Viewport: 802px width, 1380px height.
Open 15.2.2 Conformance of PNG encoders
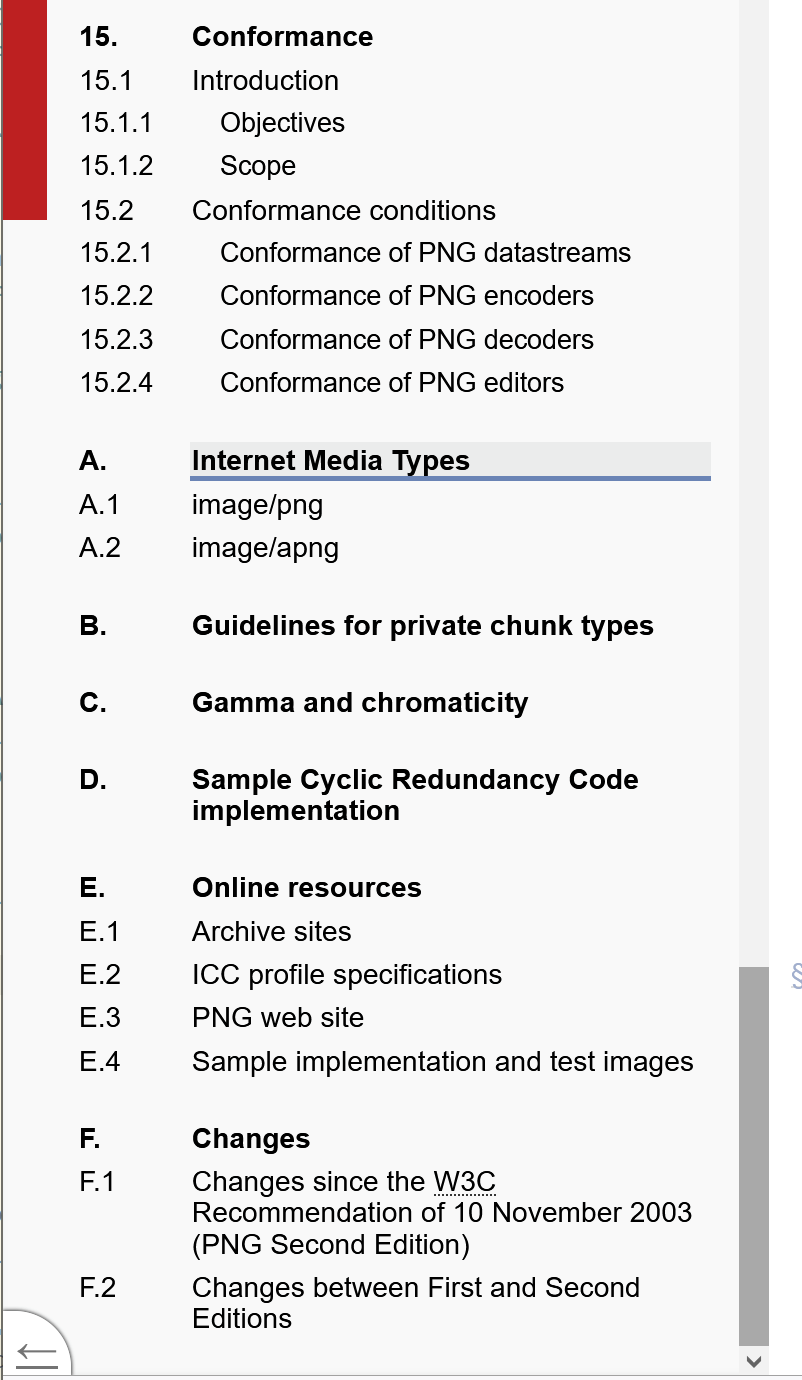(x=407, y=296)
